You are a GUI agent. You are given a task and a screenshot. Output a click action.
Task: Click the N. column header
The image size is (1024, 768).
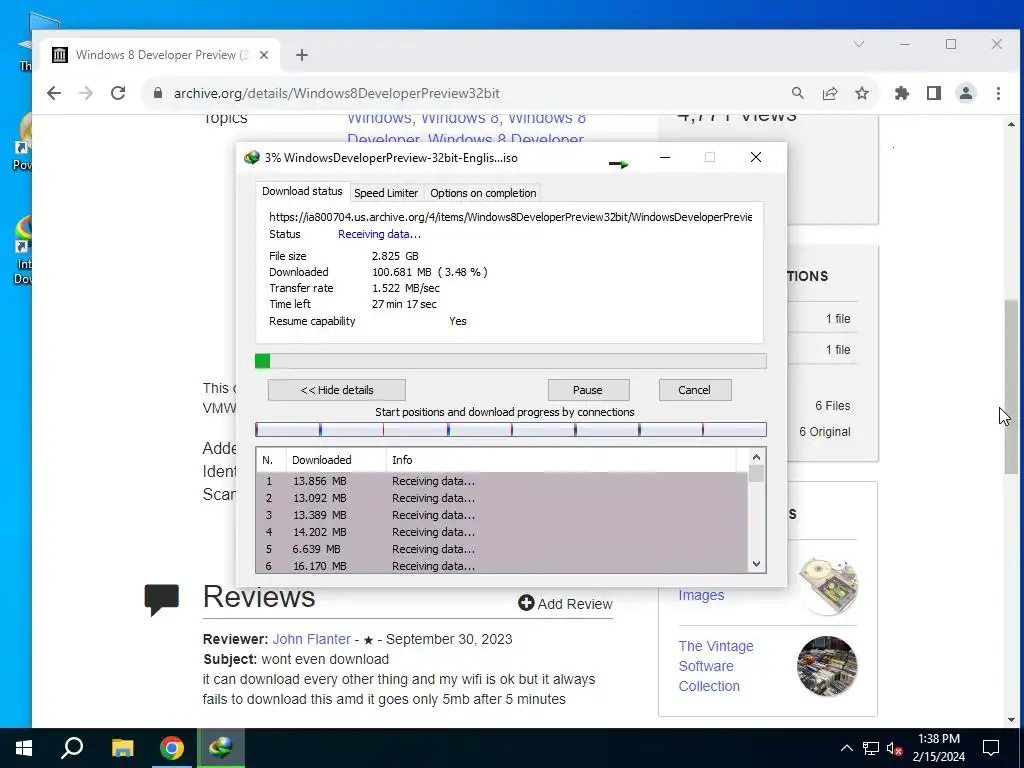click(271, 460)
